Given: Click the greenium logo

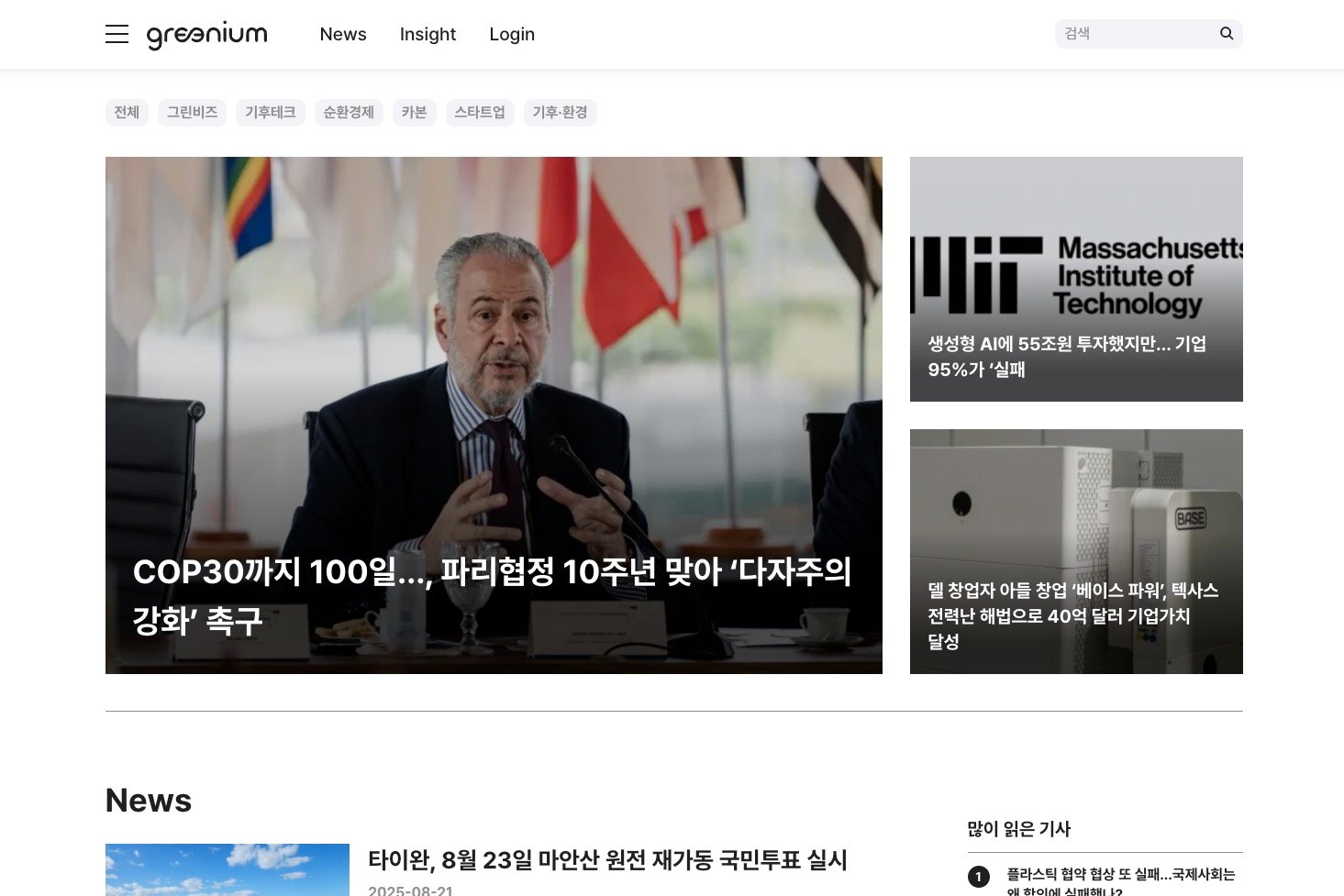Looking at the screenshot, I should 206,35.
